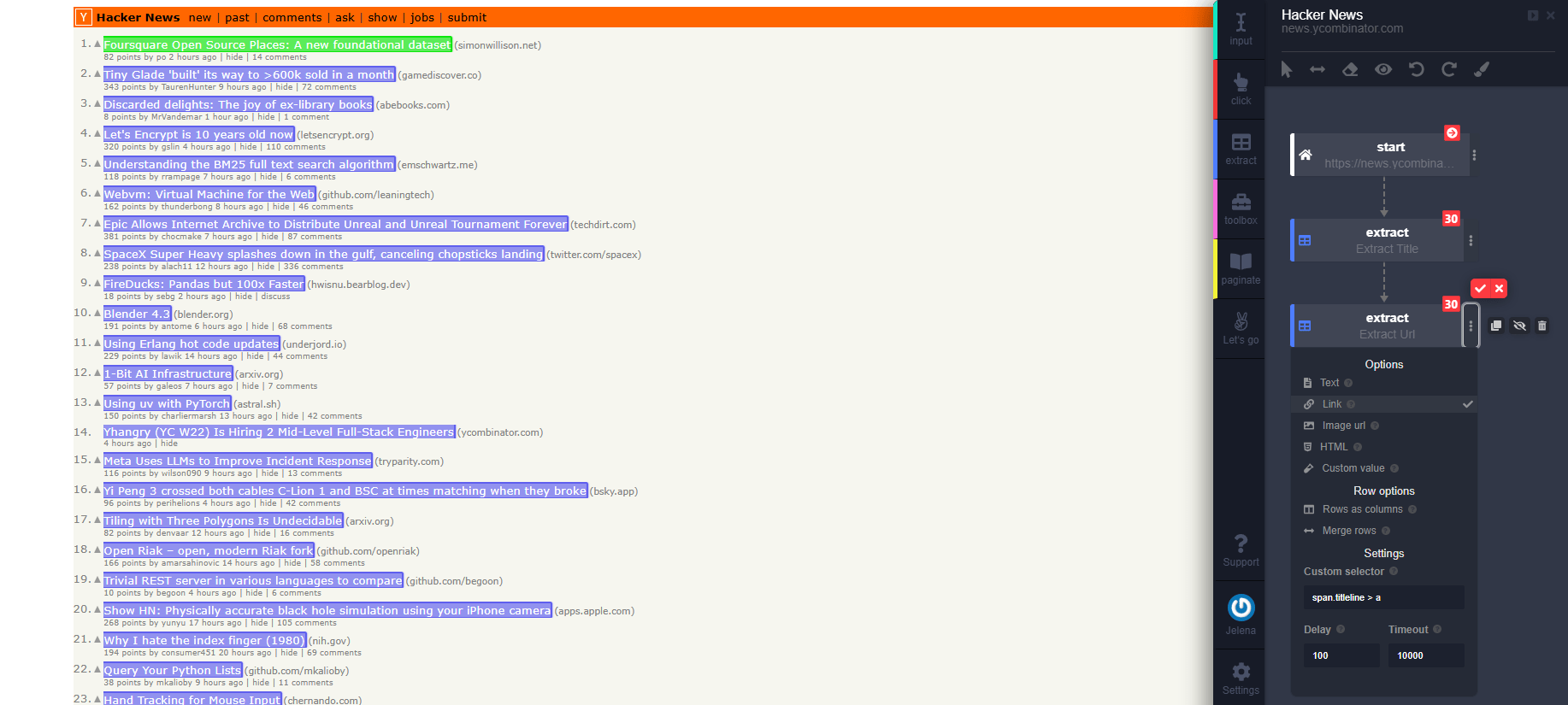Open the toolbox panel

pos(1241,209)
